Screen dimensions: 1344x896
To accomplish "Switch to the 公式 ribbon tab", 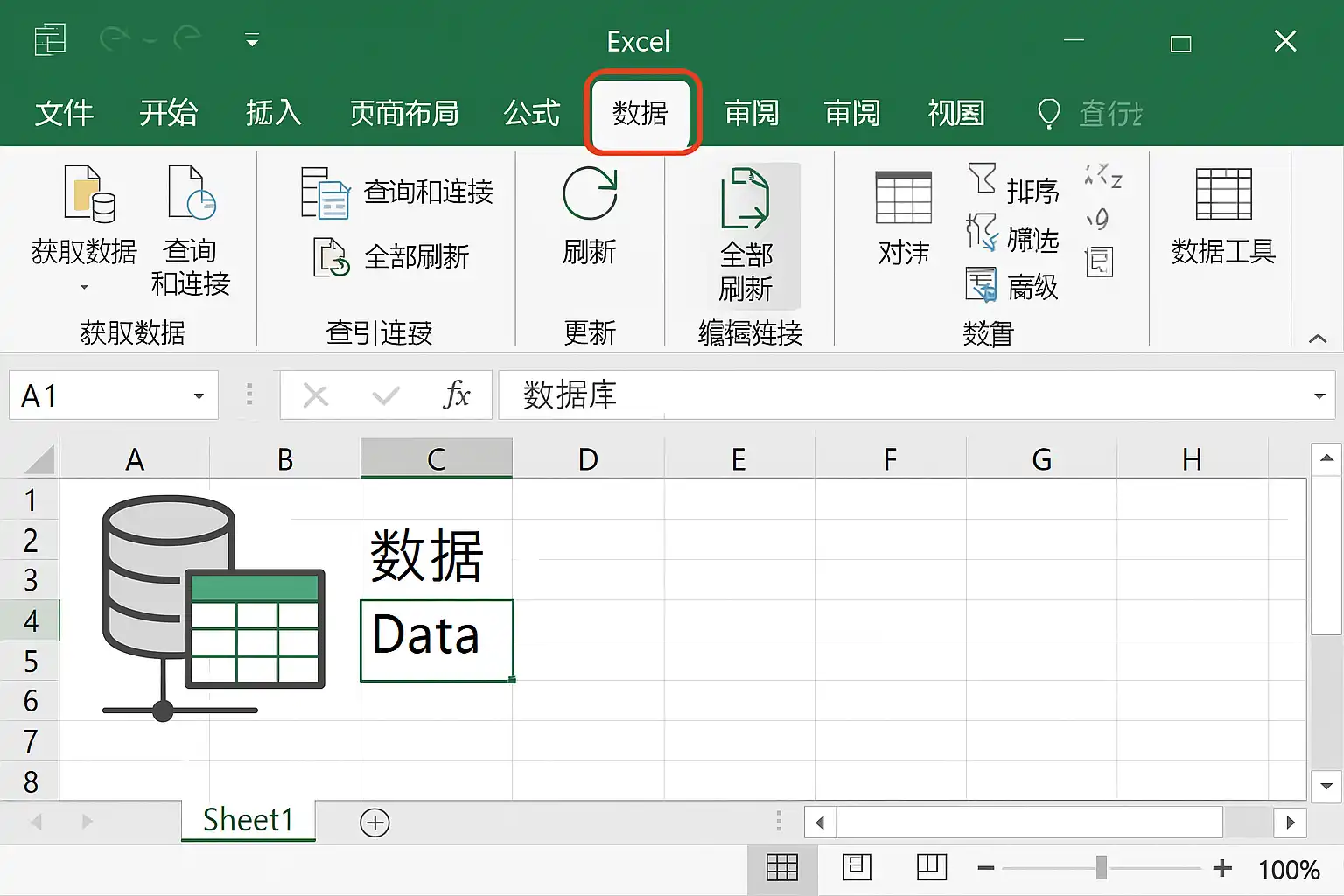I will pos(531,113).
